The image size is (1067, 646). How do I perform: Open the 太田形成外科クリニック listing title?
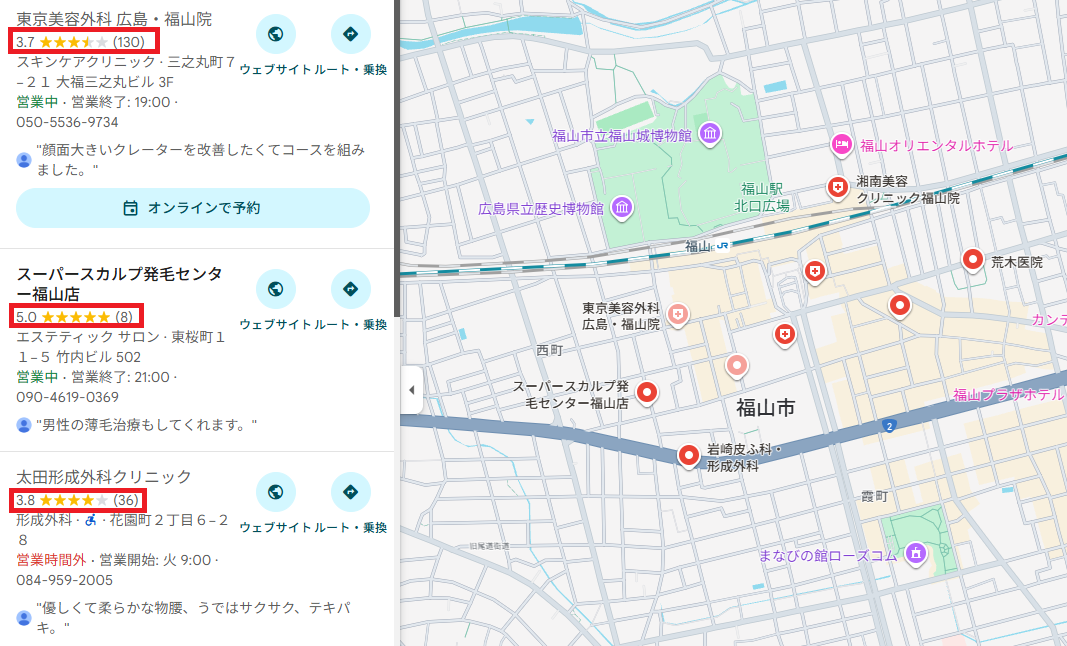pyautogui.click(x=104, y=476)
